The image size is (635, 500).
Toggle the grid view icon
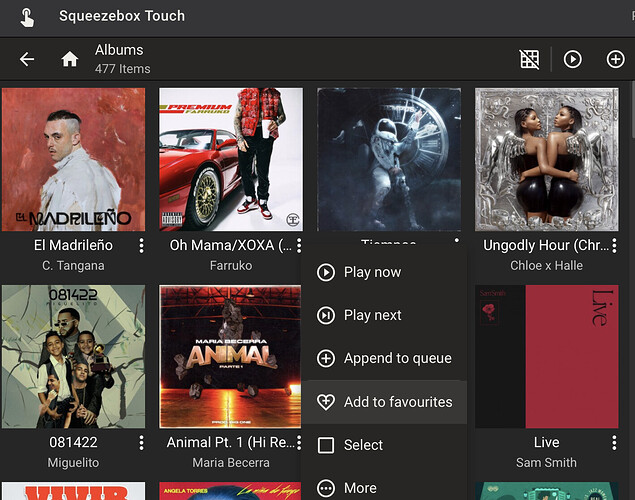pyautogui.click(x=530, y=59)
